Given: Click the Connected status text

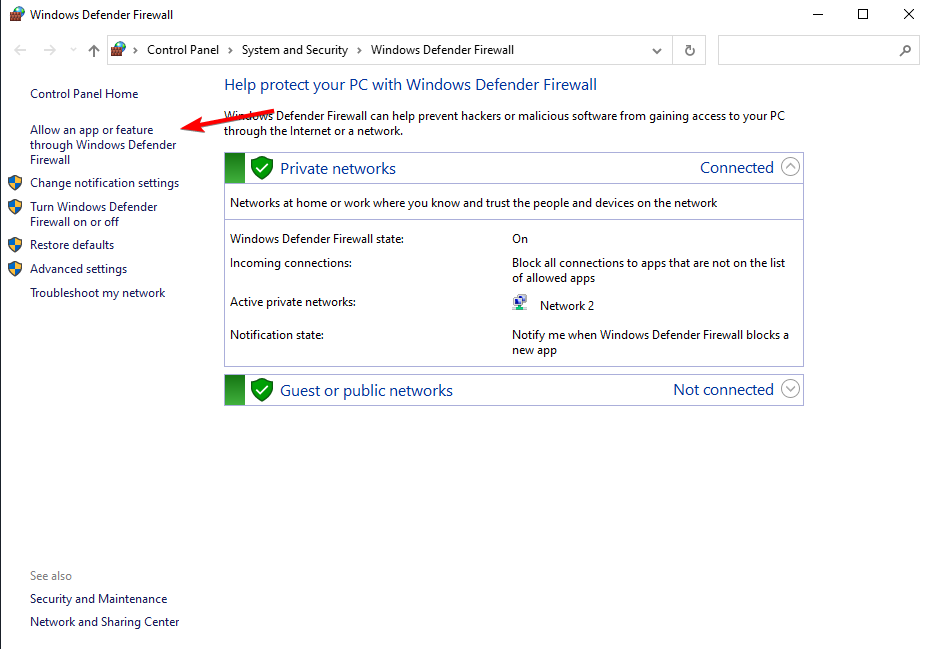Looking at the screenshot, I should (737, 168).
